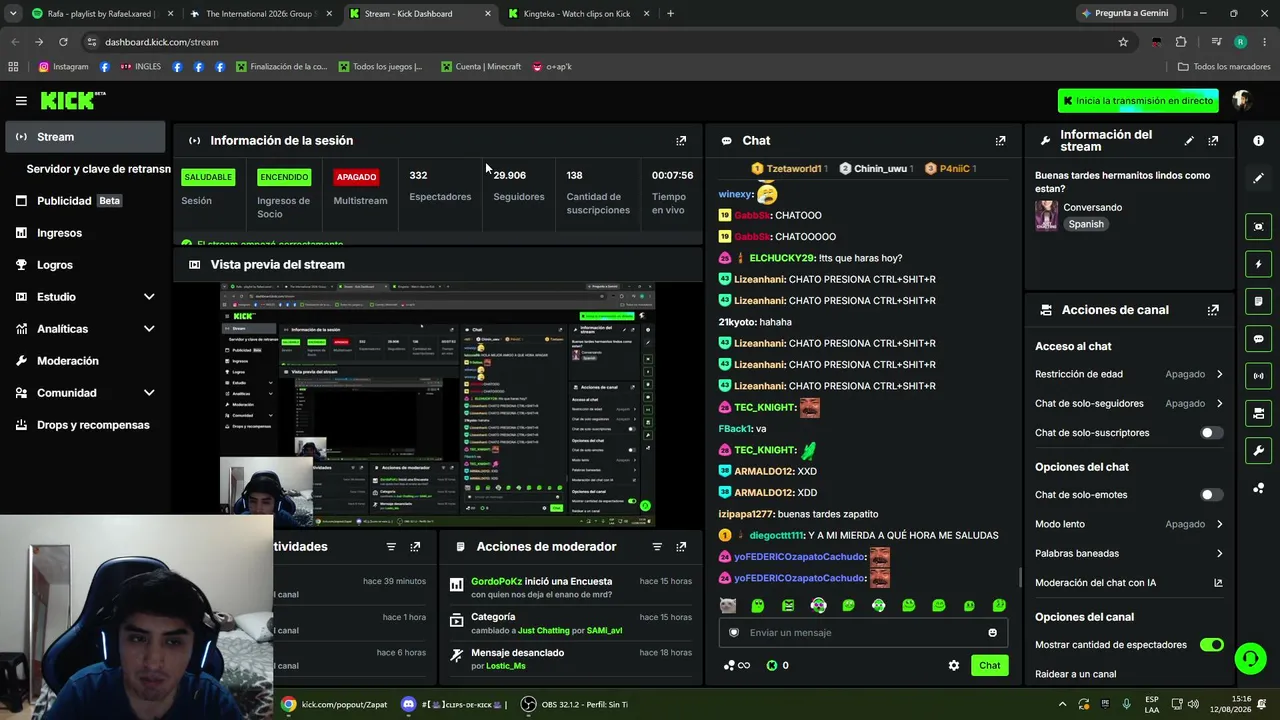Image resolution: width=1280 pixels, height=720 pixels.
Task: Pop out the Acciones de moderador panel
Action: click(681, 547)
